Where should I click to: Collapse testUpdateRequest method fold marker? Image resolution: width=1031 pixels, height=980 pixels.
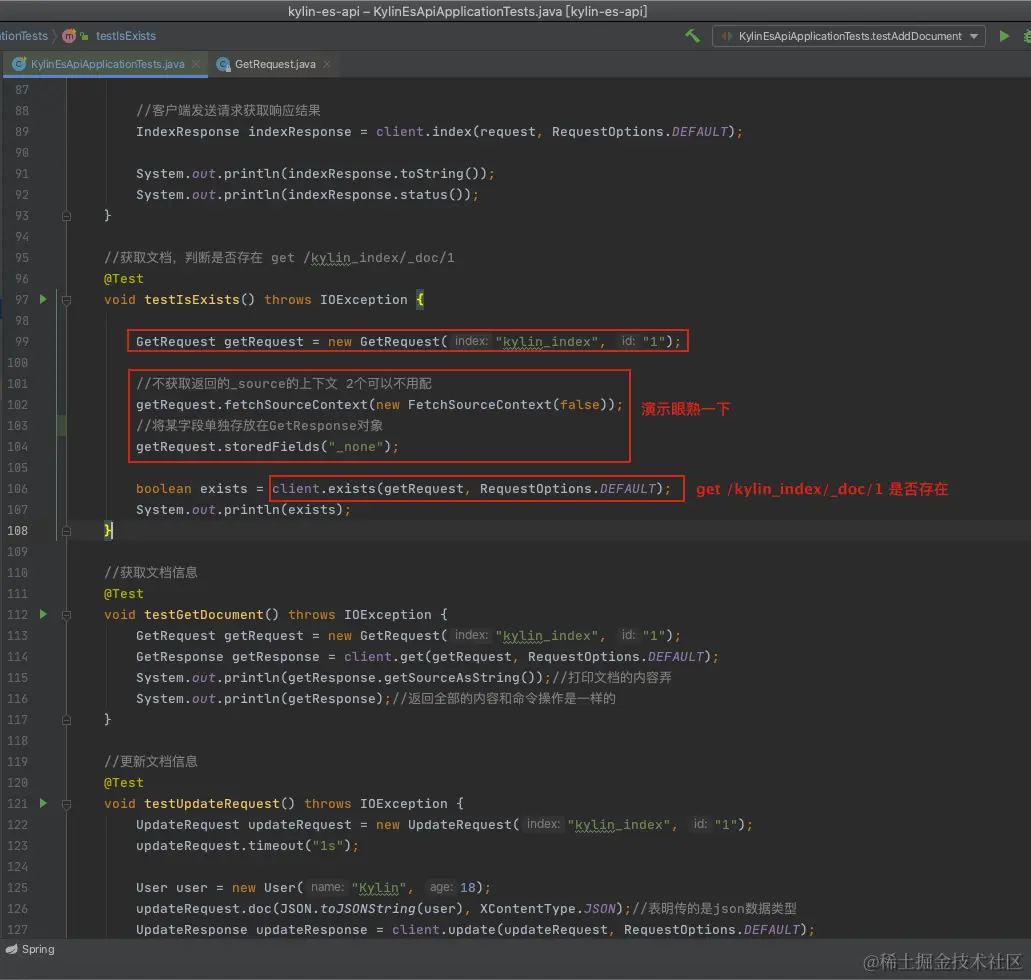click(x=66, y=804)
